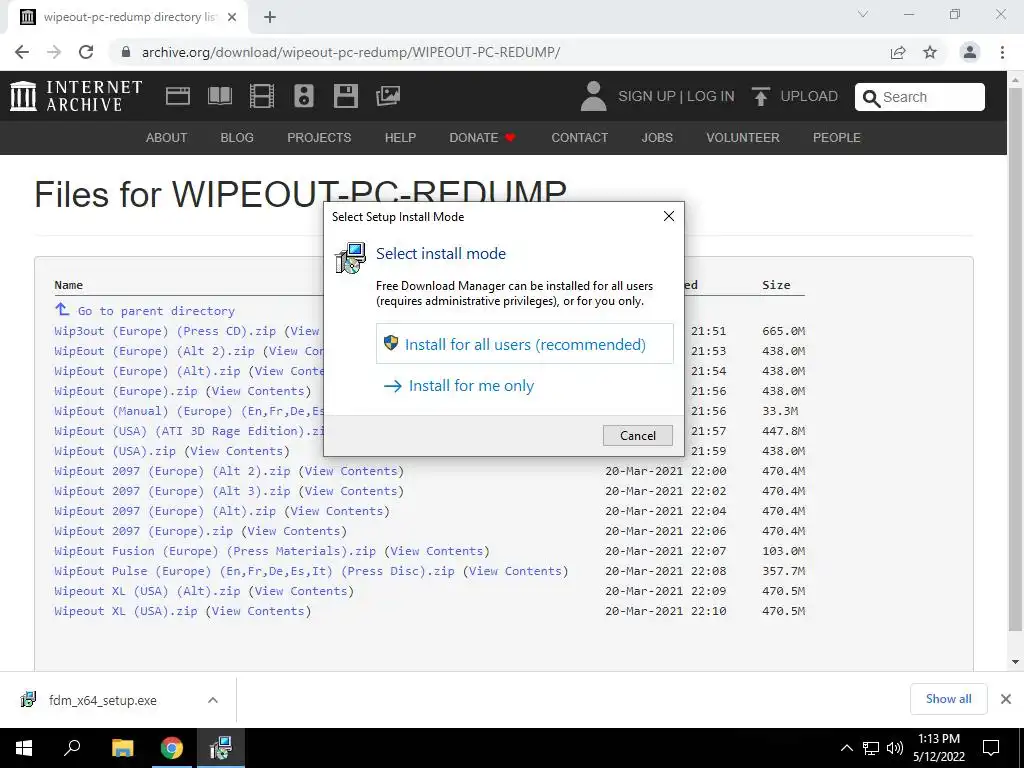Click Show all downloads
Screen dimensions: 1024x768
click(948, 699)
